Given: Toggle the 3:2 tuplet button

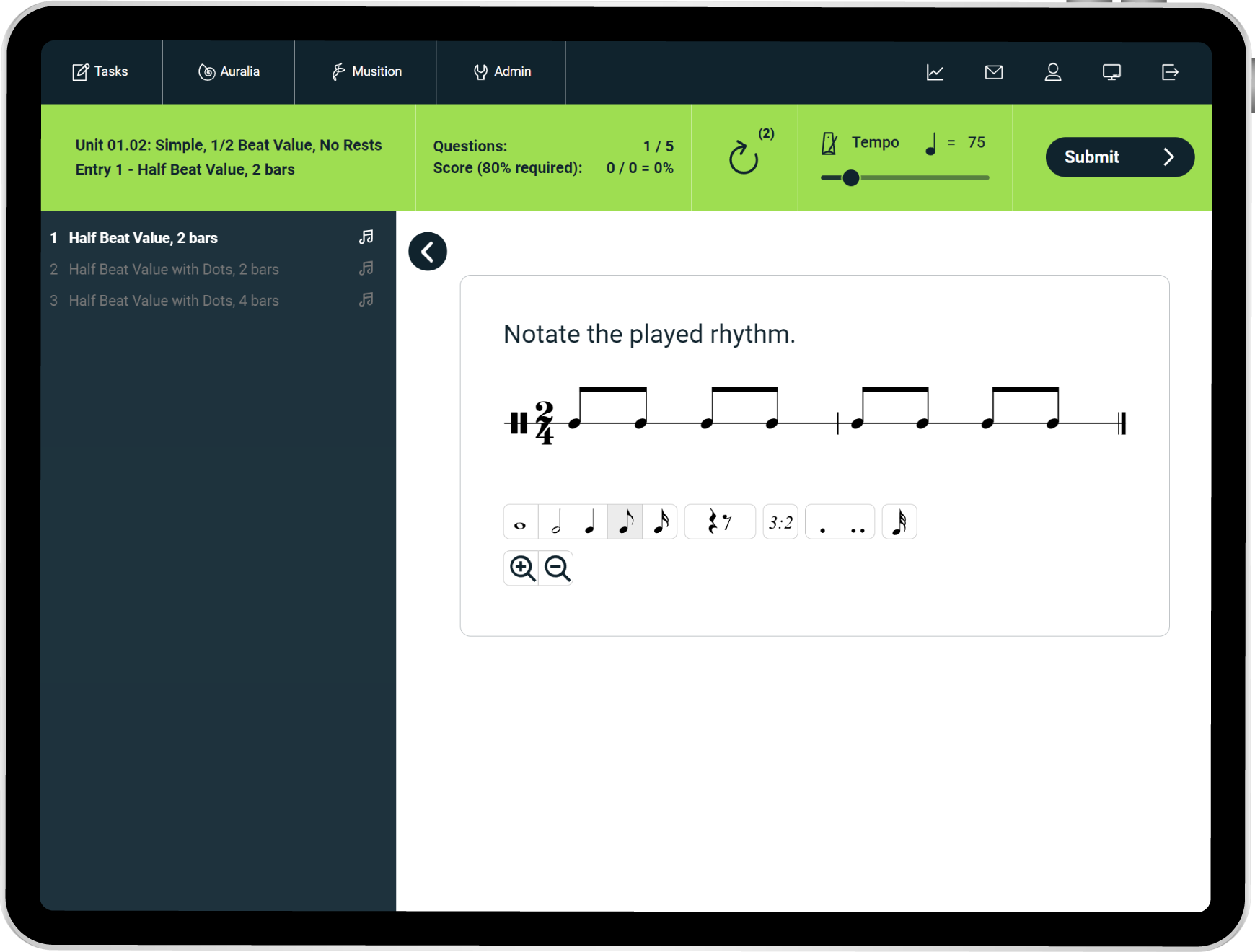Looking at the screenshot, I should pyautogui.click(x=780, y=522).
